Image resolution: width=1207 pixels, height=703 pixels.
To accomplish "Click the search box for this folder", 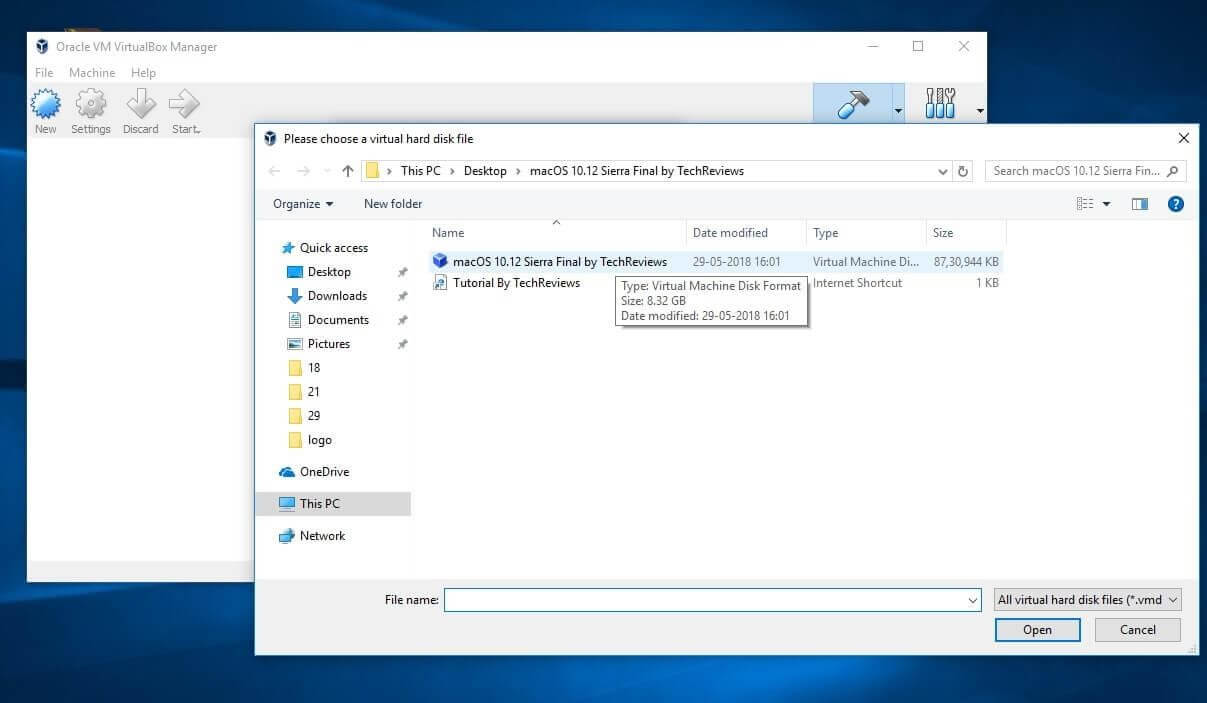I will pyautogui.click(x=1086, y=171).
